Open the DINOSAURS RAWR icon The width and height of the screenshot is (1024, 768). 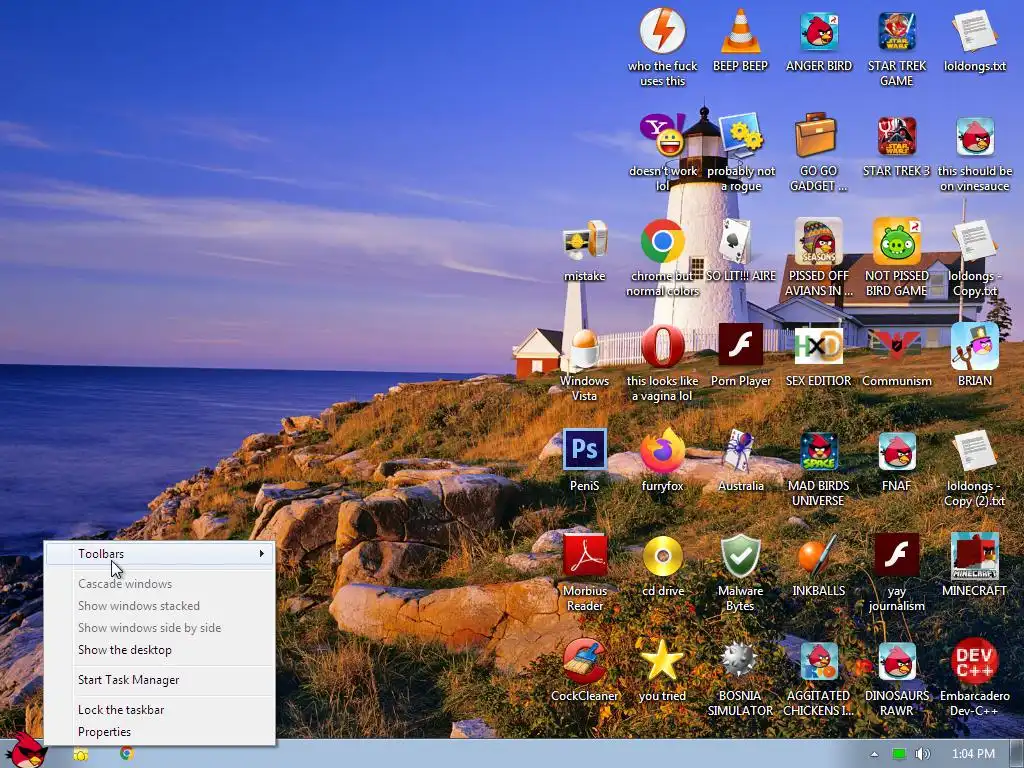click(897, 662)
